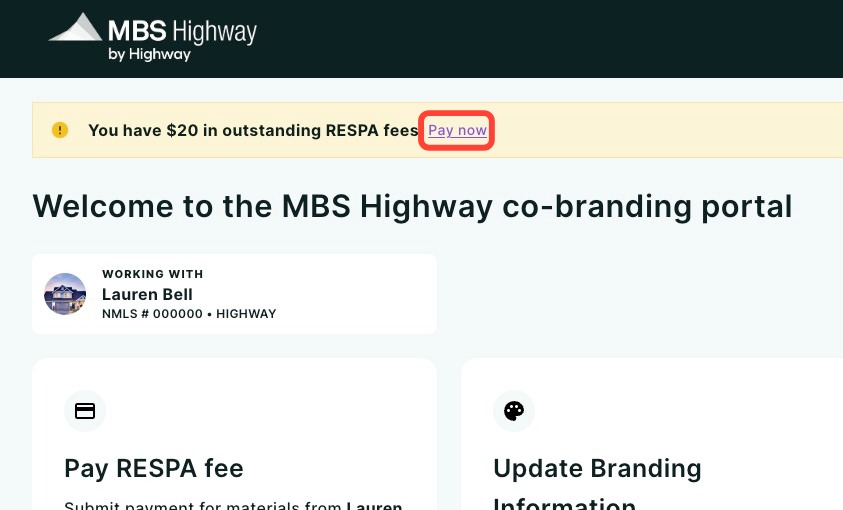The height and width of the screenshot is (510, 843).
Task: Click the NMLS # 000000 • HIGHWAY text
Action: 189,314
